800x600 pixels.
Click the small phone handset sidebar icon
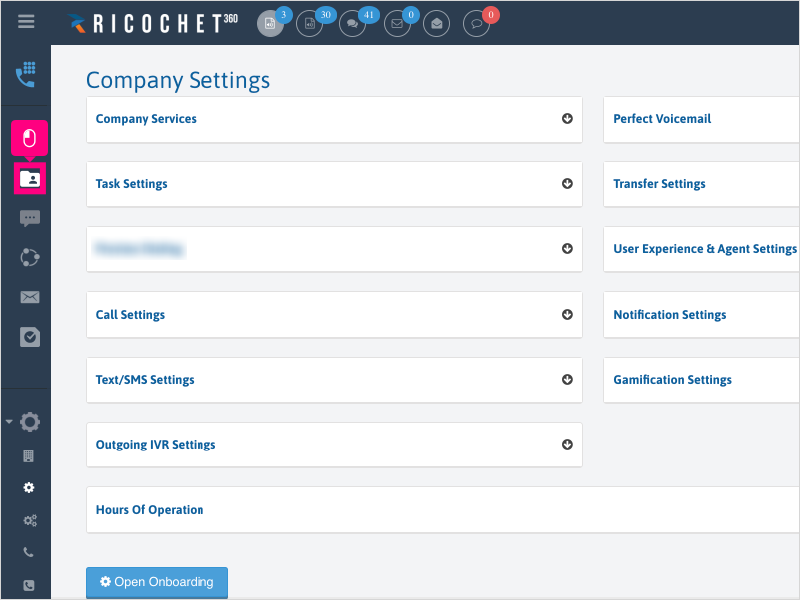click(x=29, y=552)
